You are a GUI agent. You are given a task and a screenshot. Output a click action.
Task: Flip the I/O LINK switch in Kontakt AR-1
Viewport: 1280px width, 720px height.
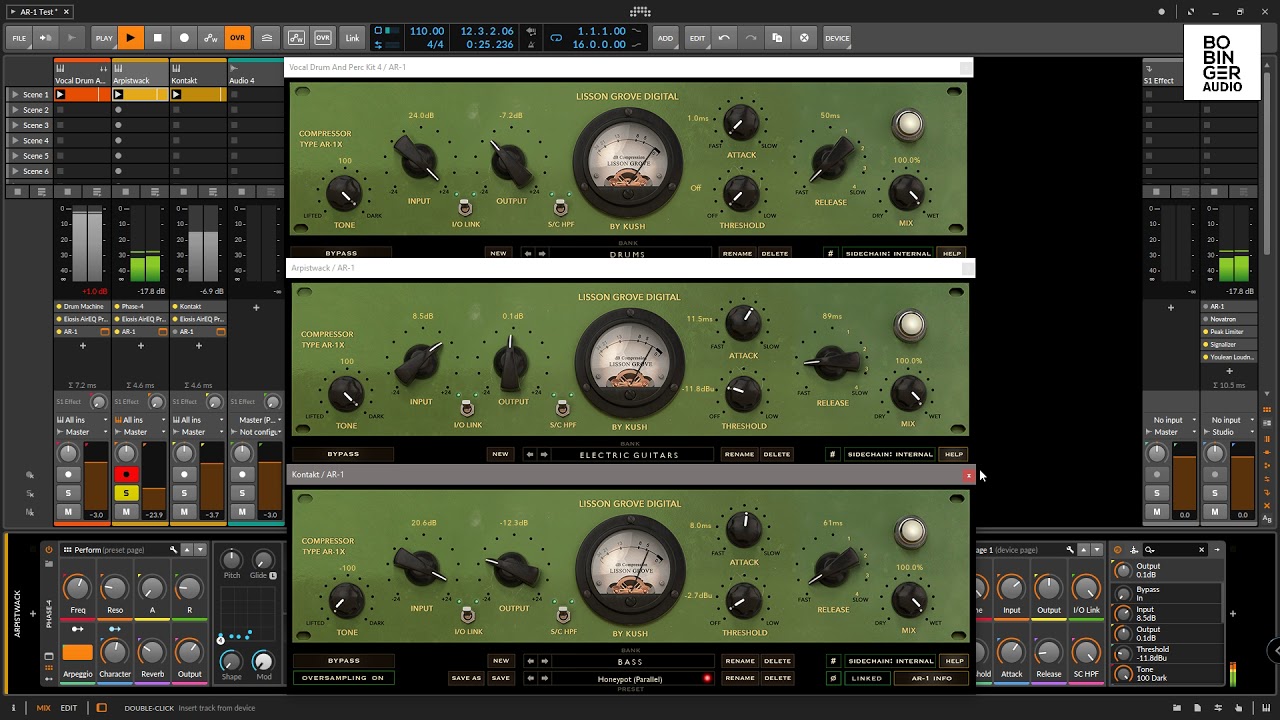[x=468, y=614]
